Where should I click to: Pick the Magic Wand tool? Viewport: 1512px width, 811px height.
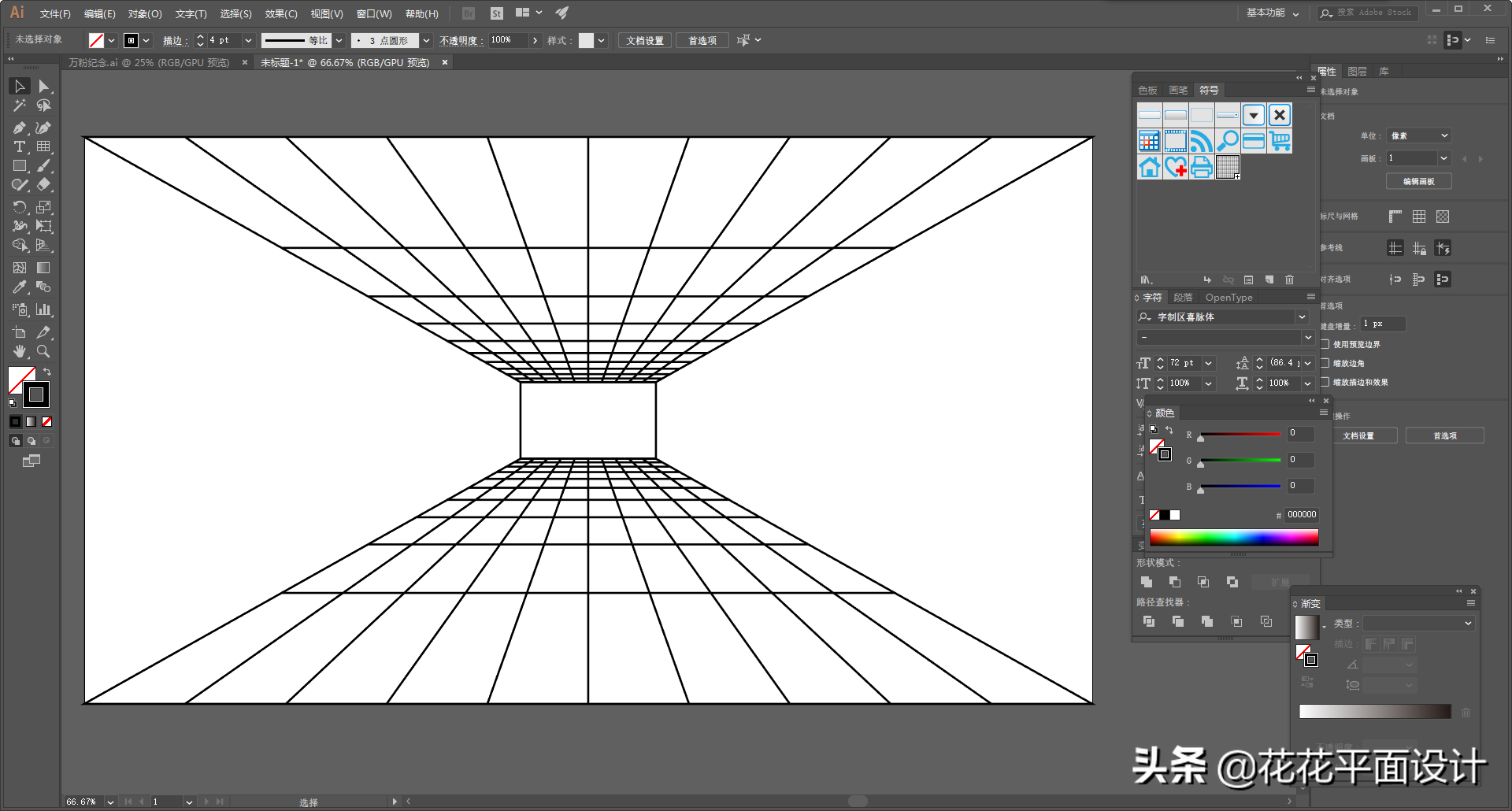coord(20,106)
